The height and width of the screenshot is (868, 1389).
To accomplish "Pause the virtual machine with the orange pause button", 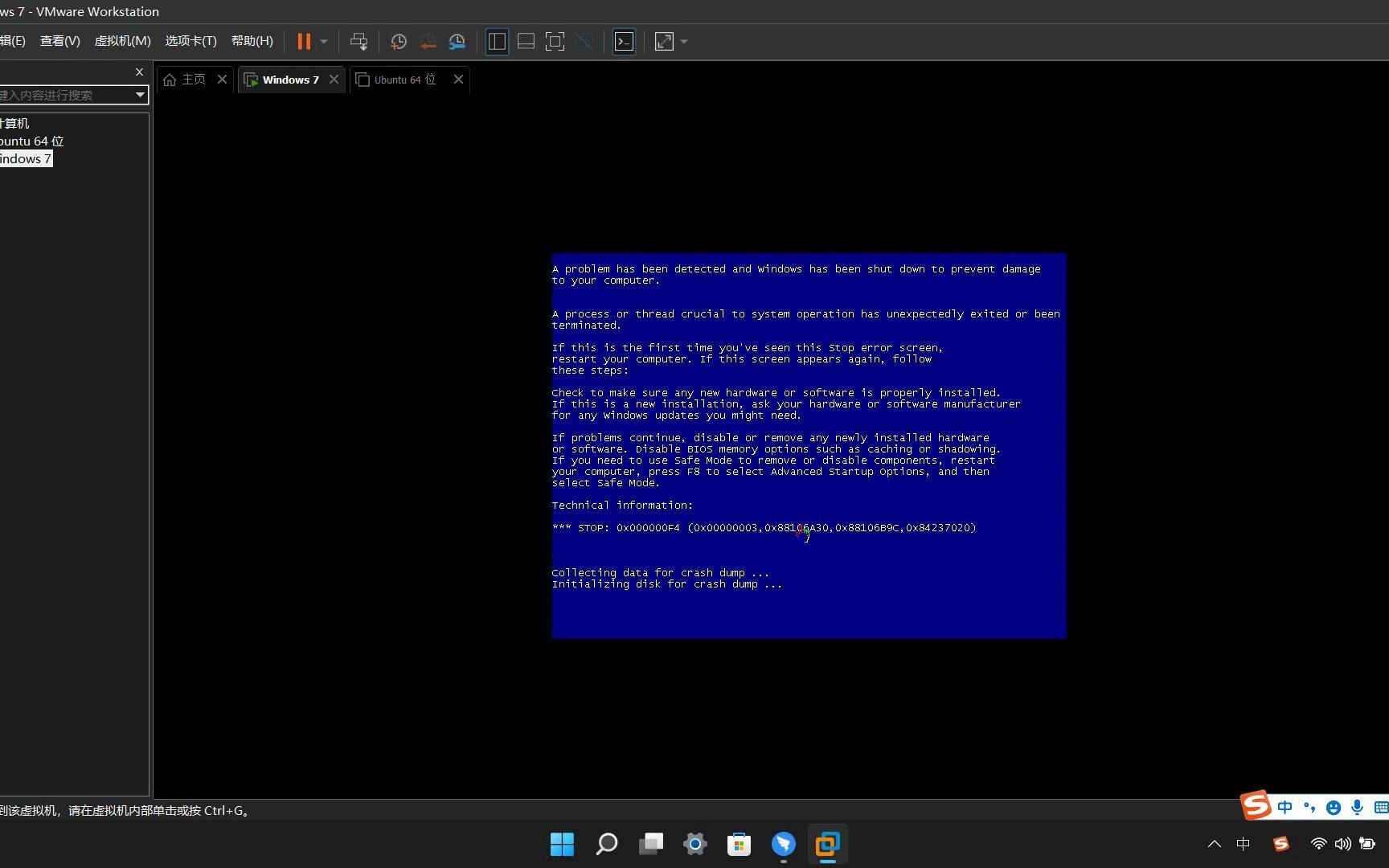I will (304, 42).
